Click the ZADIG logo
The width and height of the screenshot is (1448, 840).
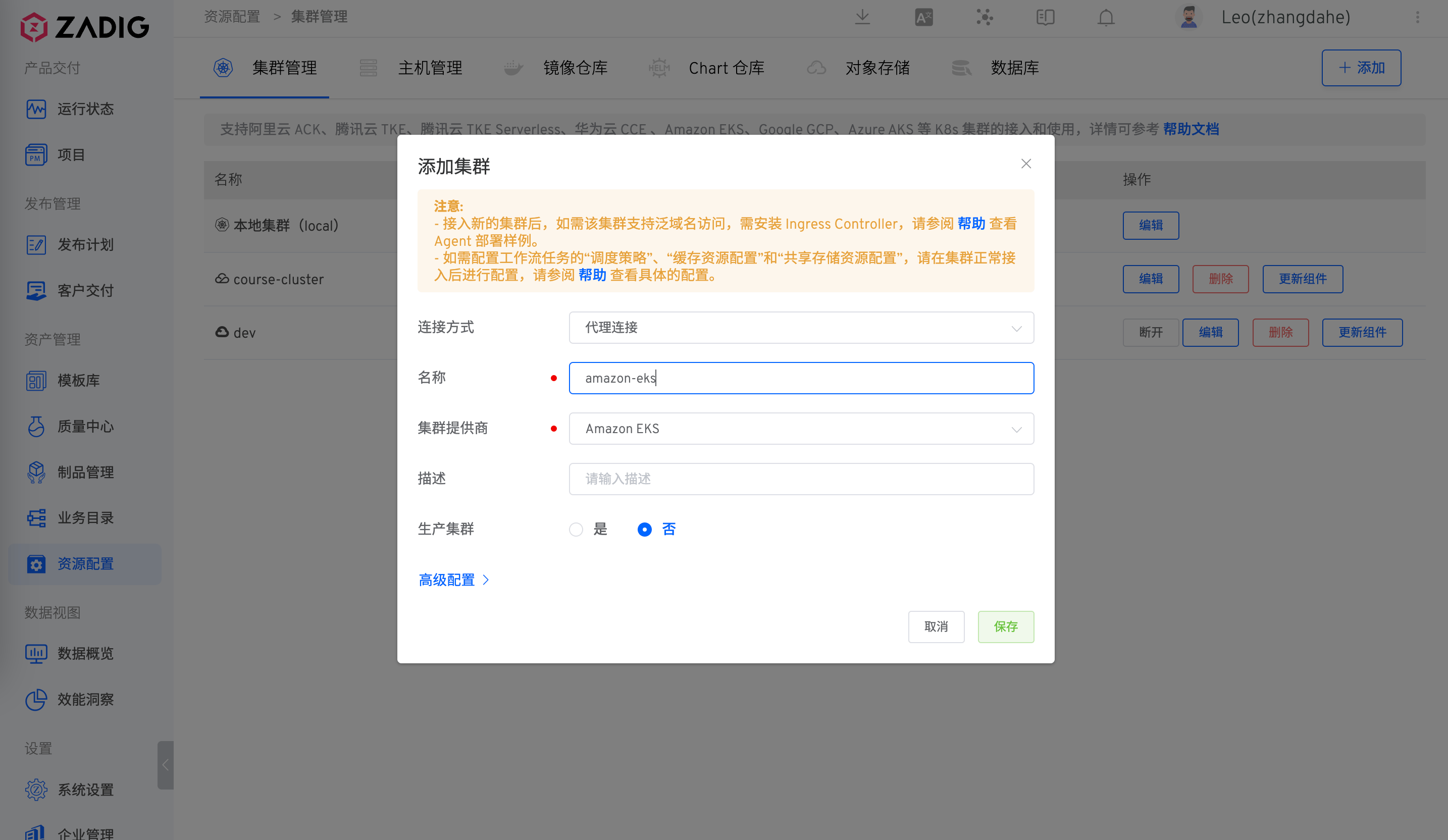coord(84,26)
